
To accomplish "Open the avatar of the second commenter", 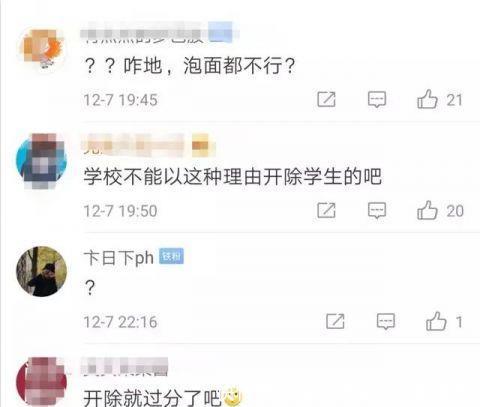I will coord(41,161).
